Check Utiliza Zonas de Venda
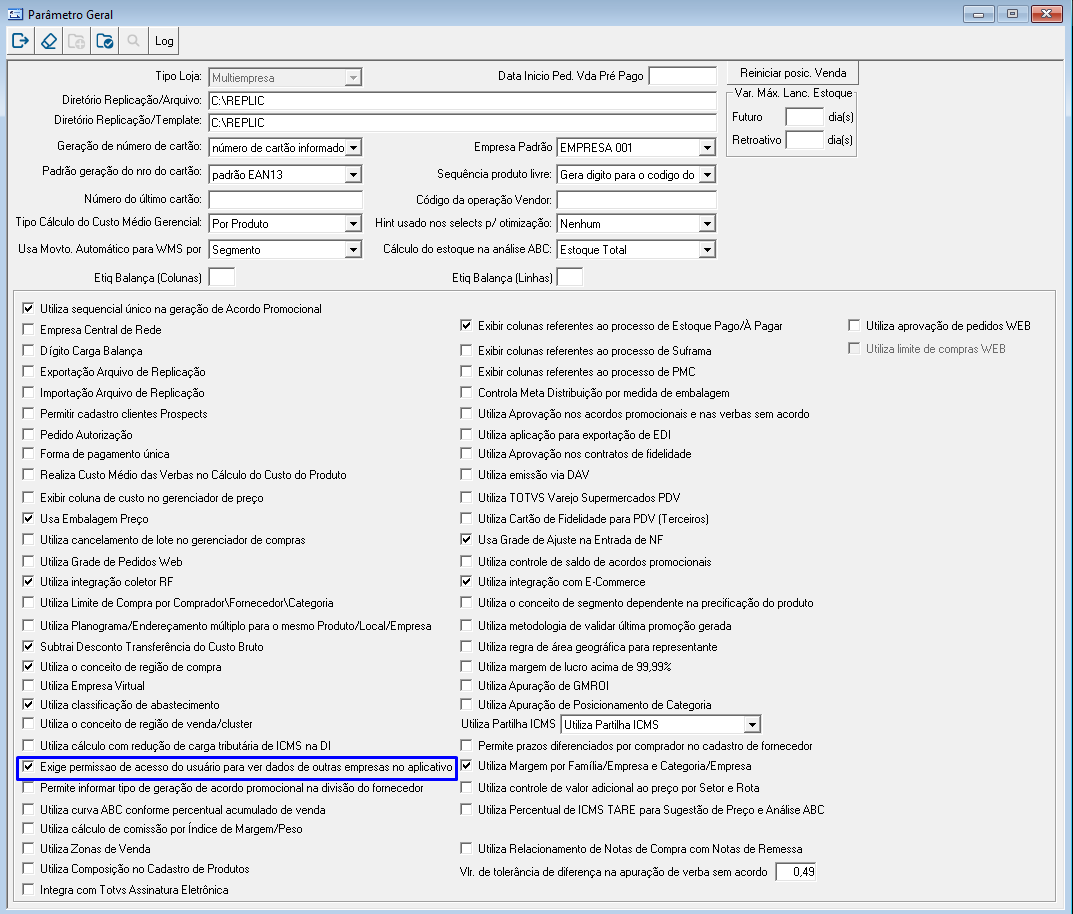The image size is (1073, 914). [28, 848]
